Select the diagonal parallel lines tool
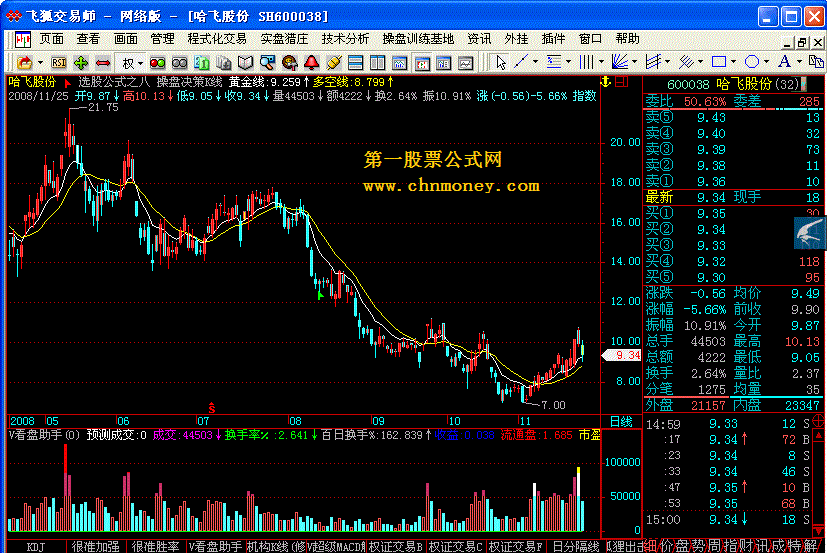This screenshot has height=553, width=827. [686, 63]
